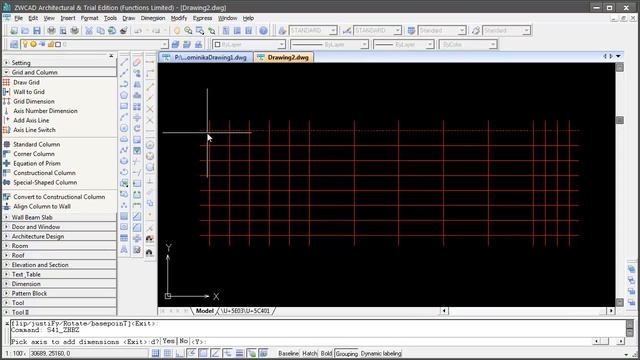Open the Express menu
This screenshot has height=360, width=640.
point(202,18)
